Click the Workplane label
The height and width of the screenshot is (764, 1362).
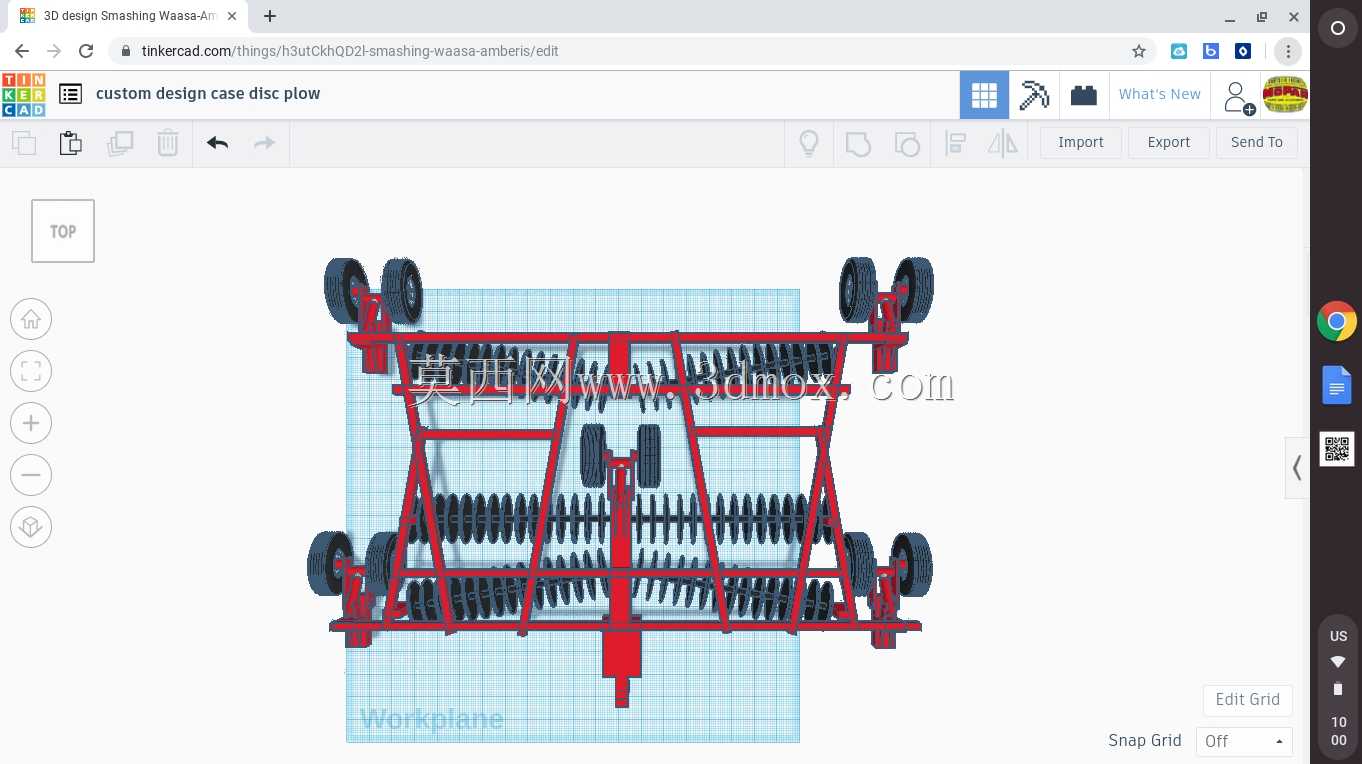431,719
